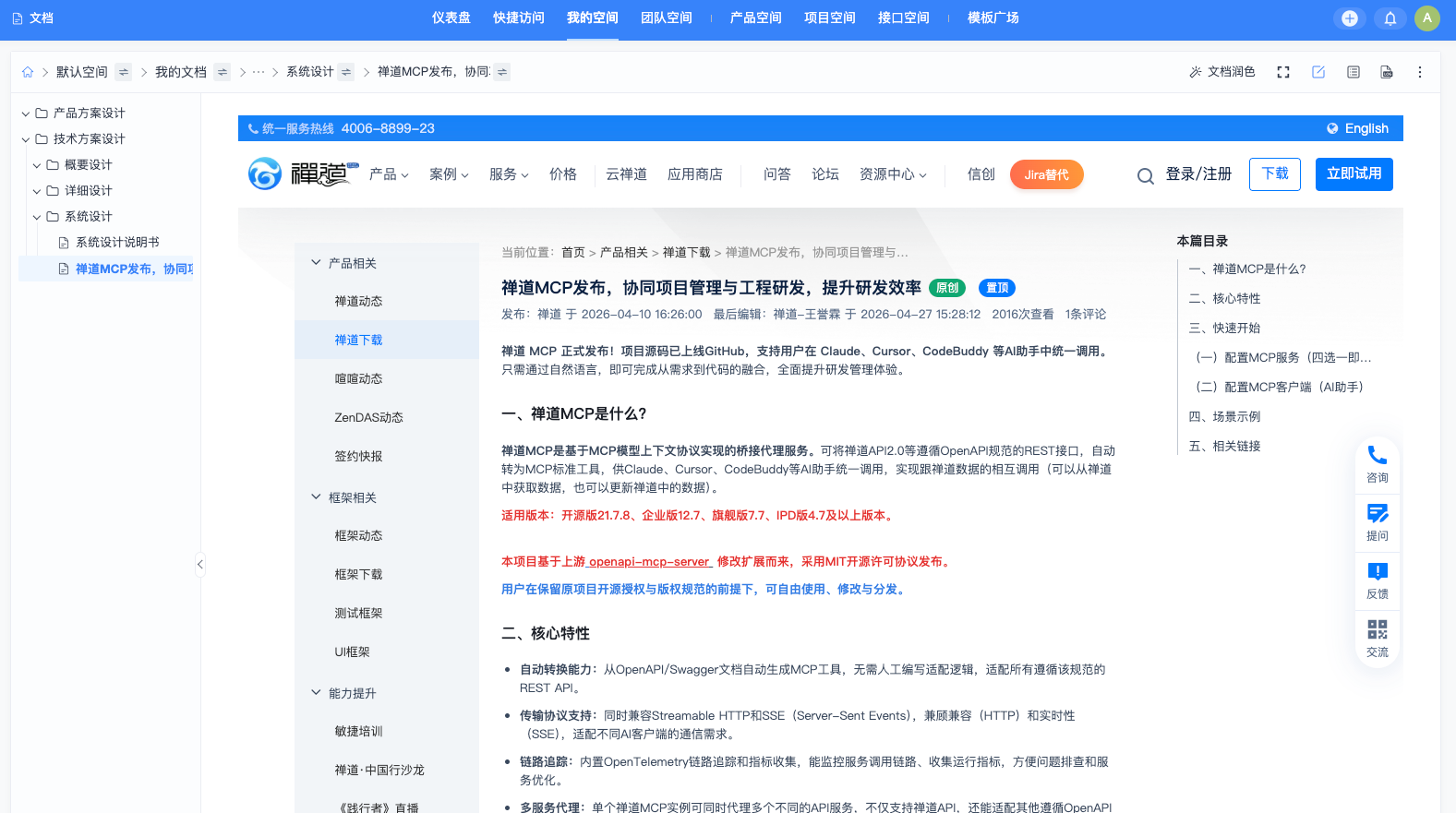Image resolution: width=1456 pixels, height=813 pixels.
Task: Open the user avatar A menu
Action: (1427, 18)
